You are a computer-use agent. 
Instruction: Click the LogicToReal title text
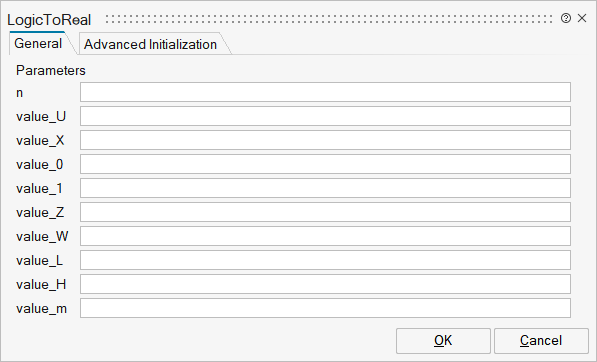49,20
